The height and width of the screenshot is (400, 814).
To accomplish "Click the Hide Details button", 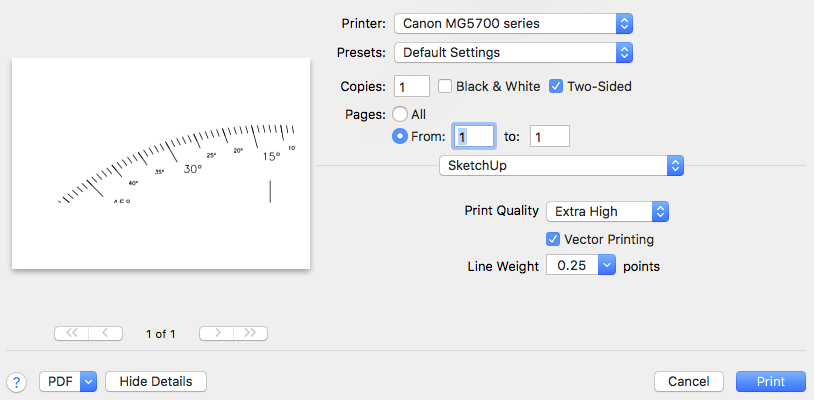I will pos(155,381).
